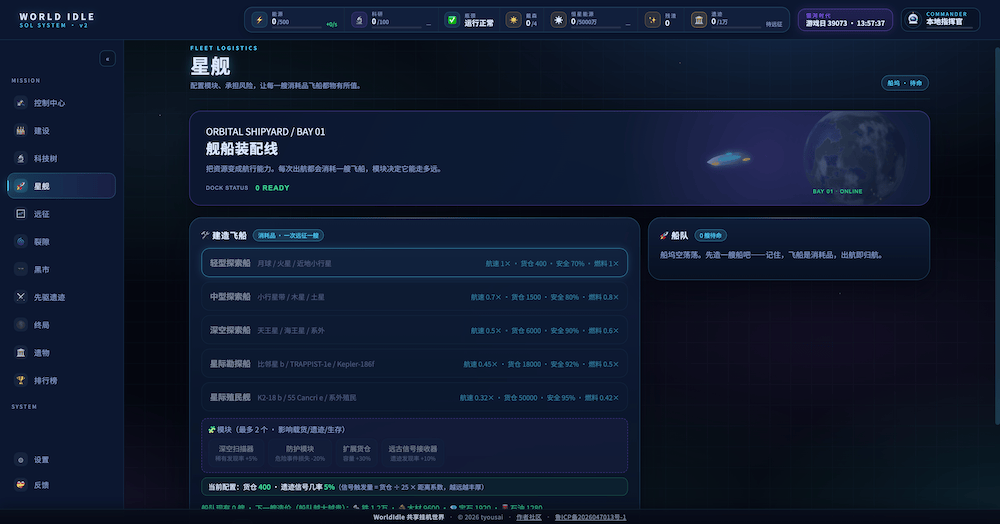Click the 控制中心 satellite sidebar icon
The image size is (1000, 524).
coord(20,103)
